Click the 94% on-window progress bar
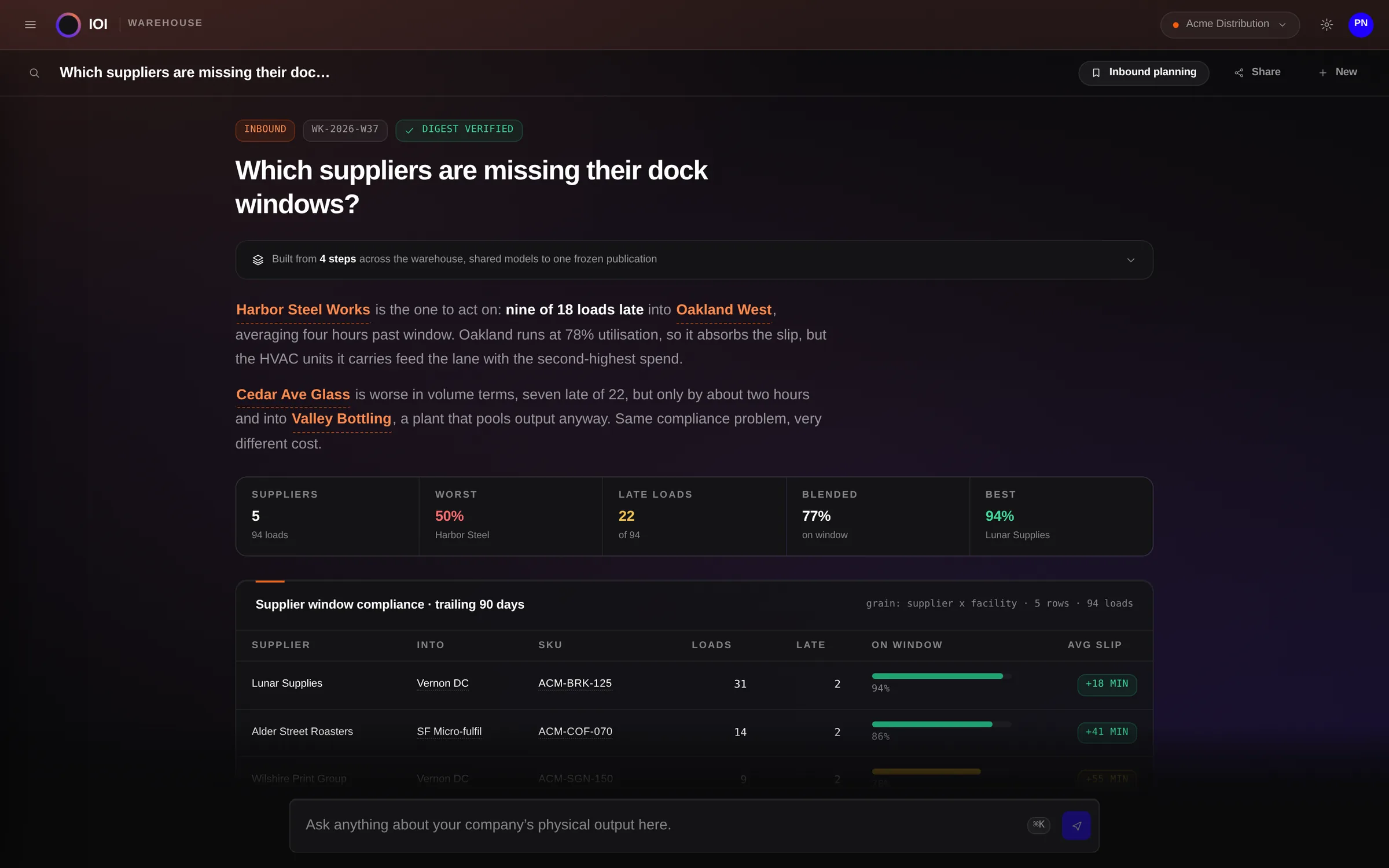Screen dimensions: 1389x868 coord(942,676)
